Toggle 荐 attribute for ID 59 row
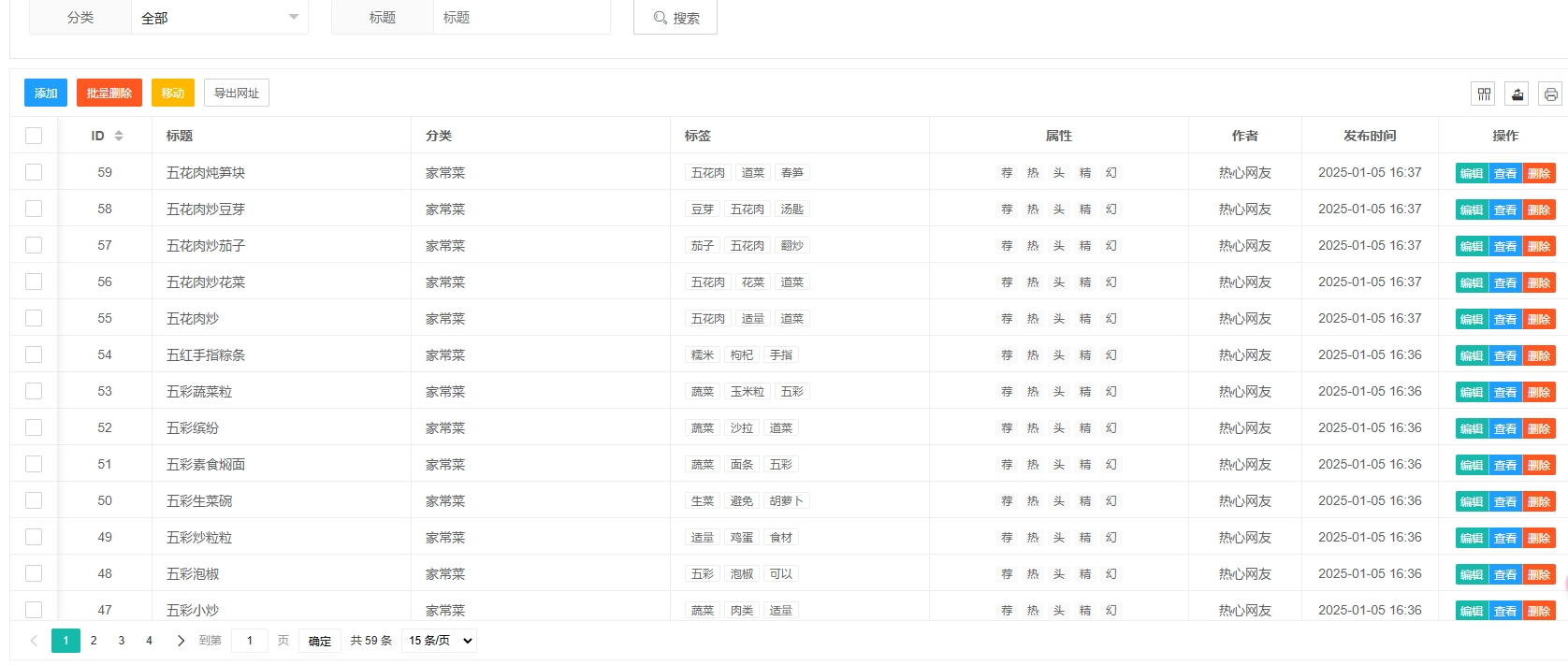The image size is (1568, 665). pyautogui.click(x=1007, y=173)
